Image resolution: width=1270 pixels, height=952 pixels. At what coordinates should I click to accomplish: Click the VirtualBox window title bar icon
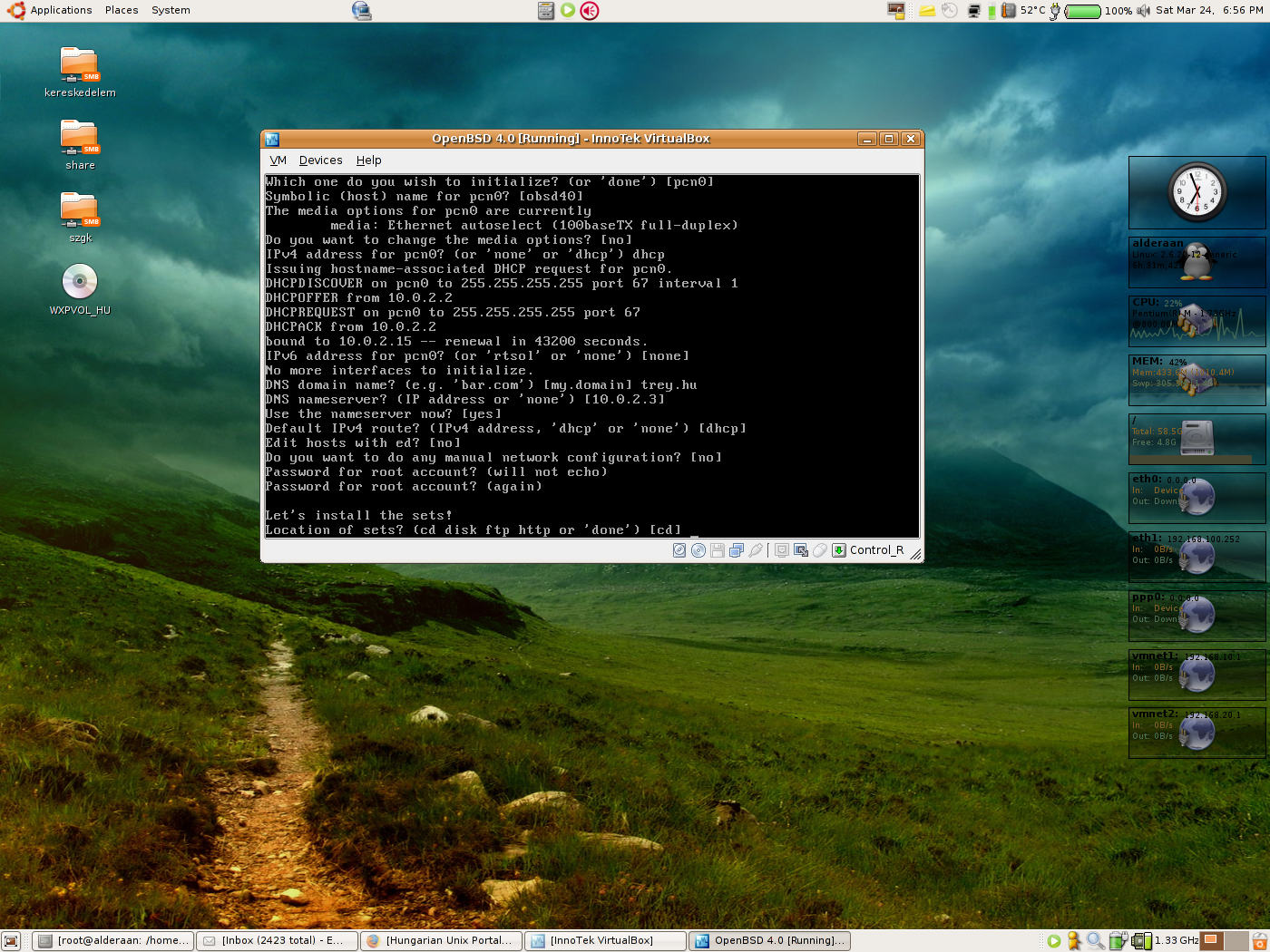272,139
